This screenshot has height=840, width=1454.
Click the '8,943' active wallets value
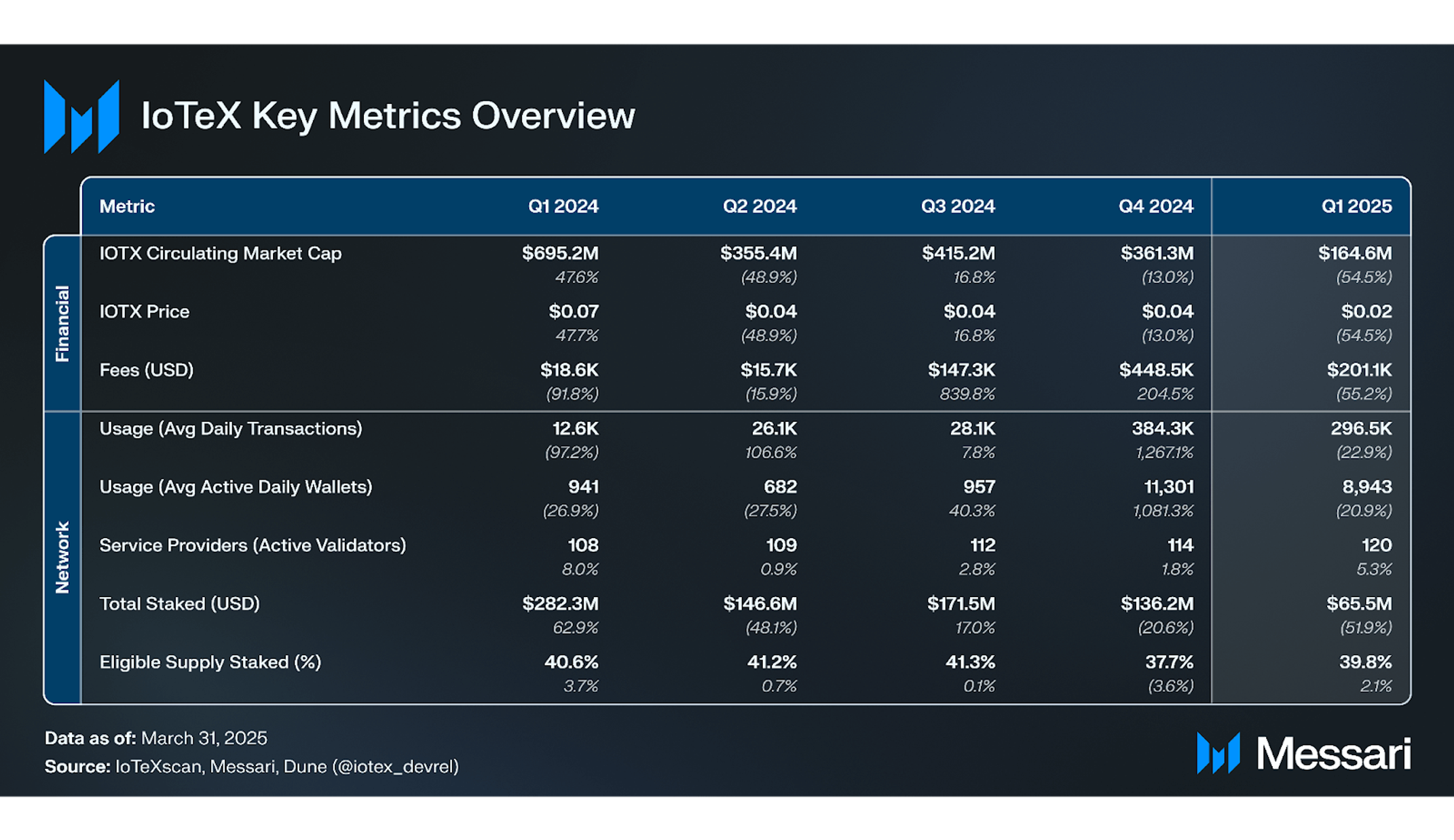[x=1367, y=487]
